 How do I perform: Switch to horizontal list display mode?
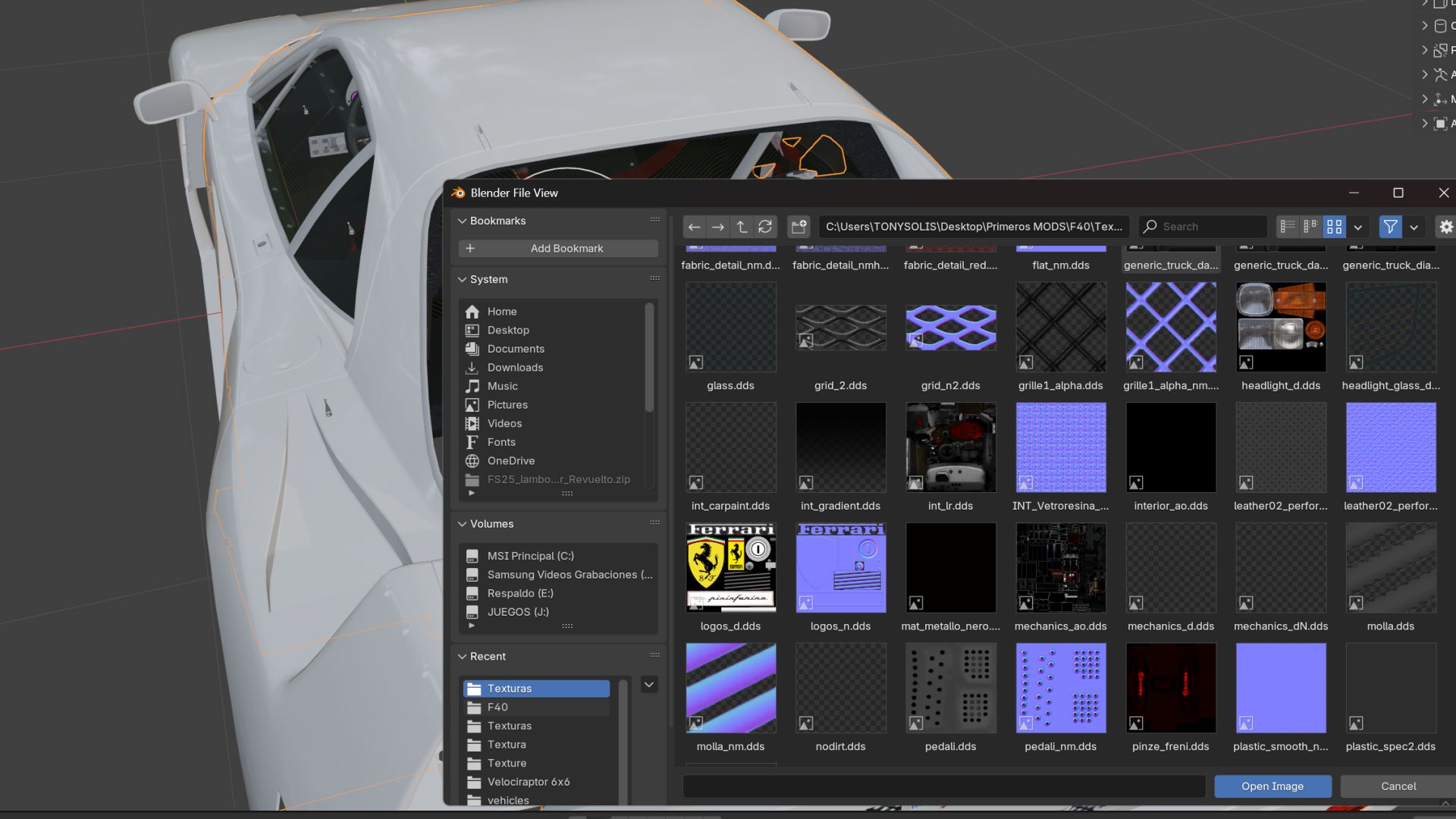[1310, 227]
